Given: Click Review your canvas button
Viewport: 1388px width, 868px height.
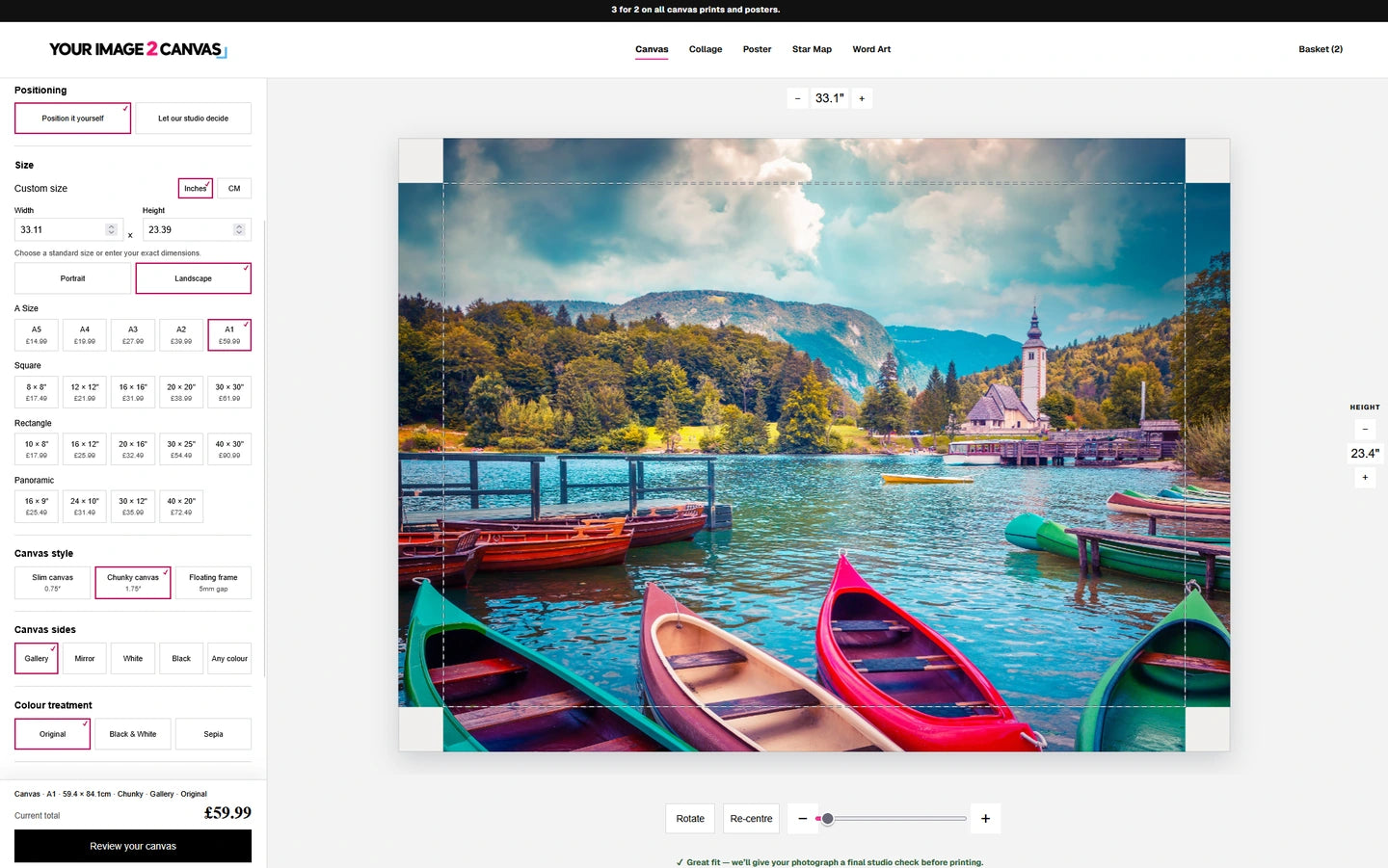Looking at the screenshot, I should click(133, 846).
